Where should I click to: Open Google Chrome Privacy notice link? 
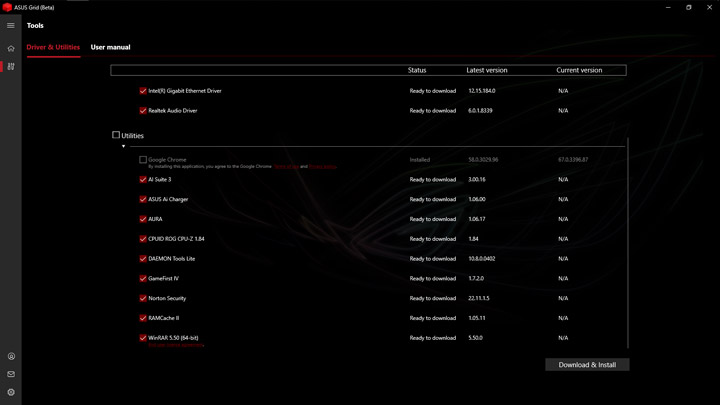point(322,167)
